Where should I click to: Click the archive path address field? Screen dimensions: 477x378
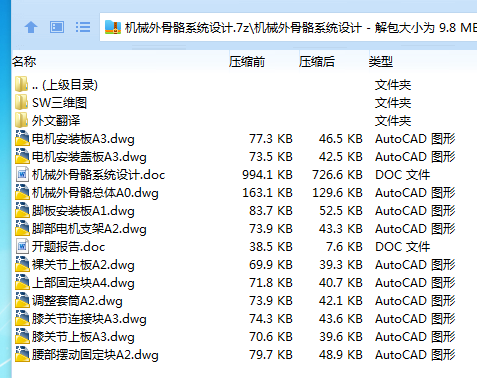[288, 27]
